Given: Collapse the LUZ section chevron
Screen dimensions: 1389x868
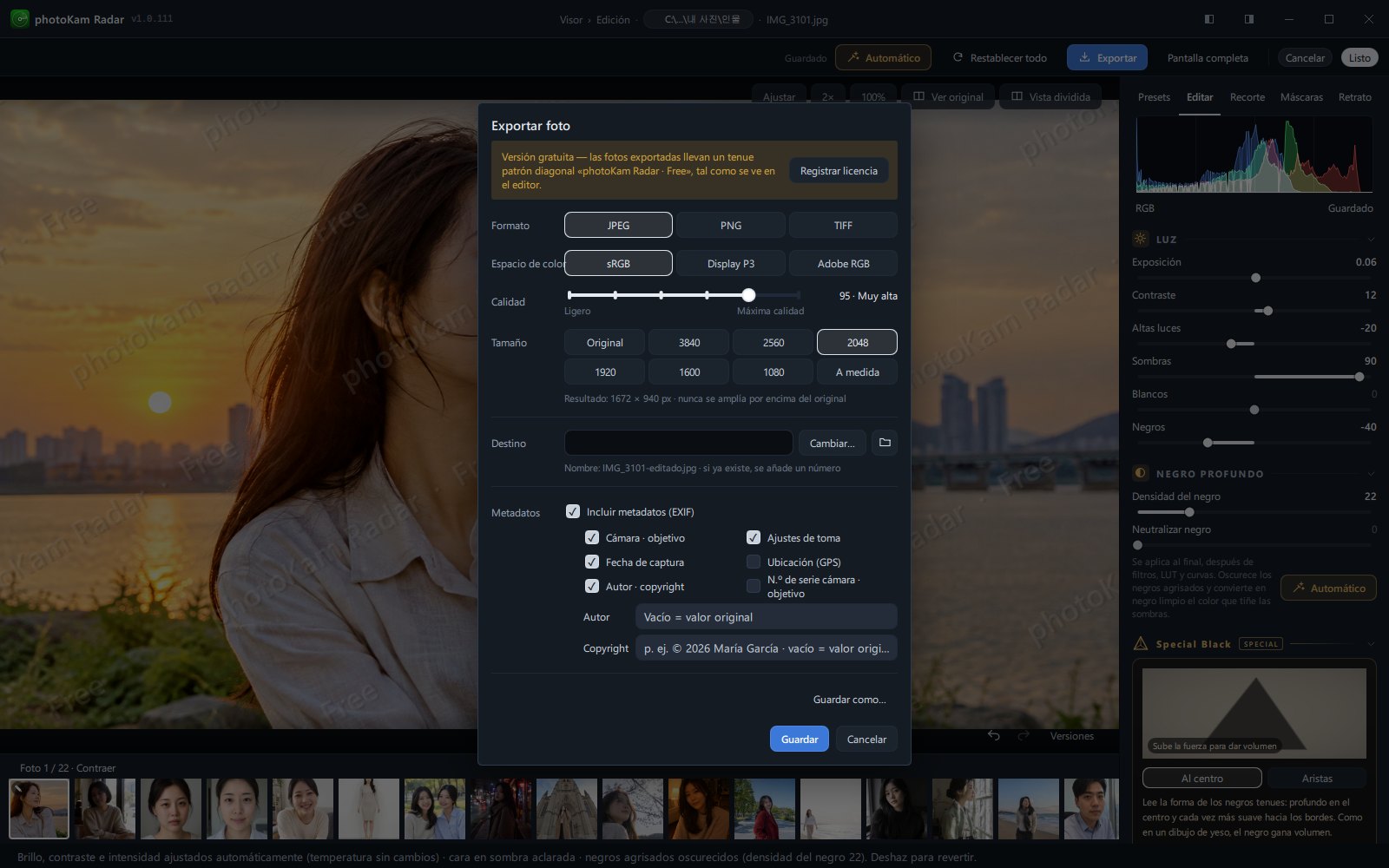Looking at the screenshot, I should coord(1371,240).
